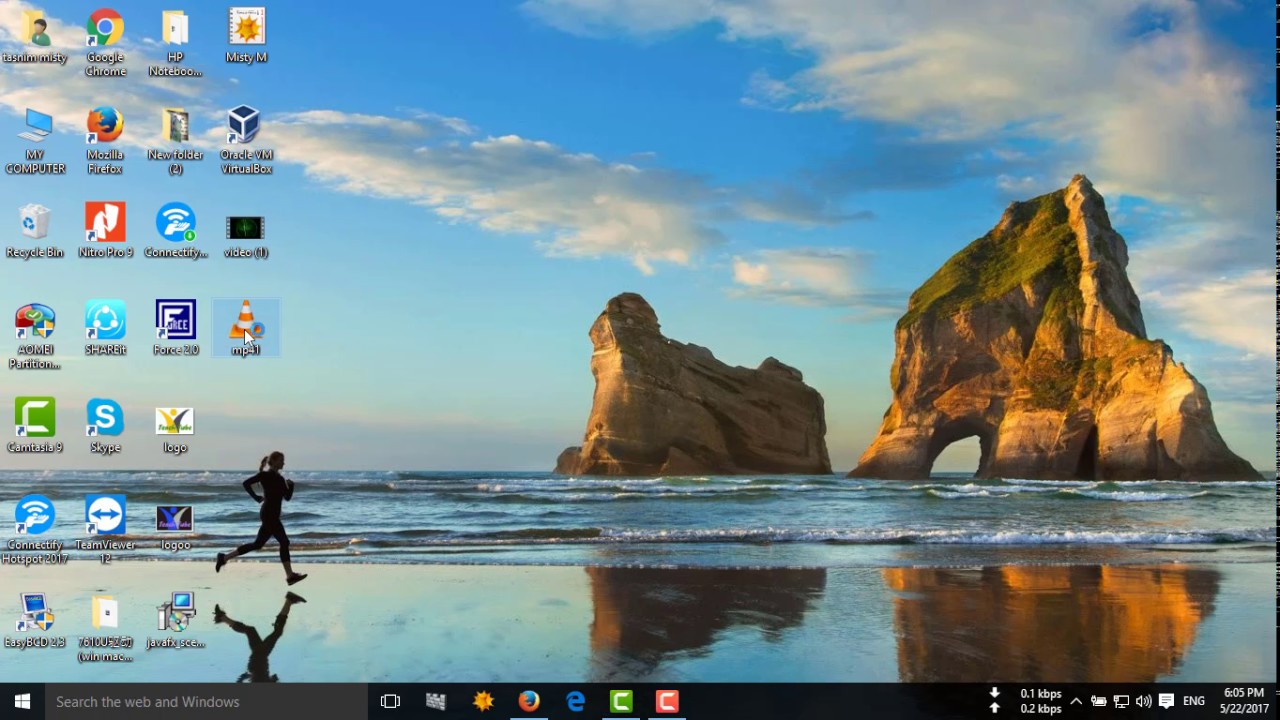Select the MY COMPUTER desktop icon

(x=35, y=140)
